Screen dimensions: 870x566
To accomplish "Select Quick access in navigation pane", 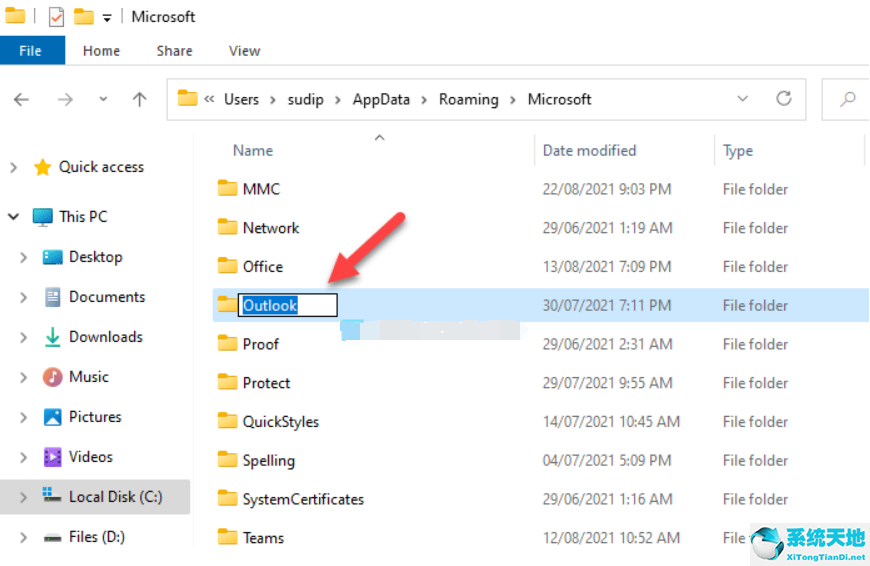I will click(x=101, y=167).
